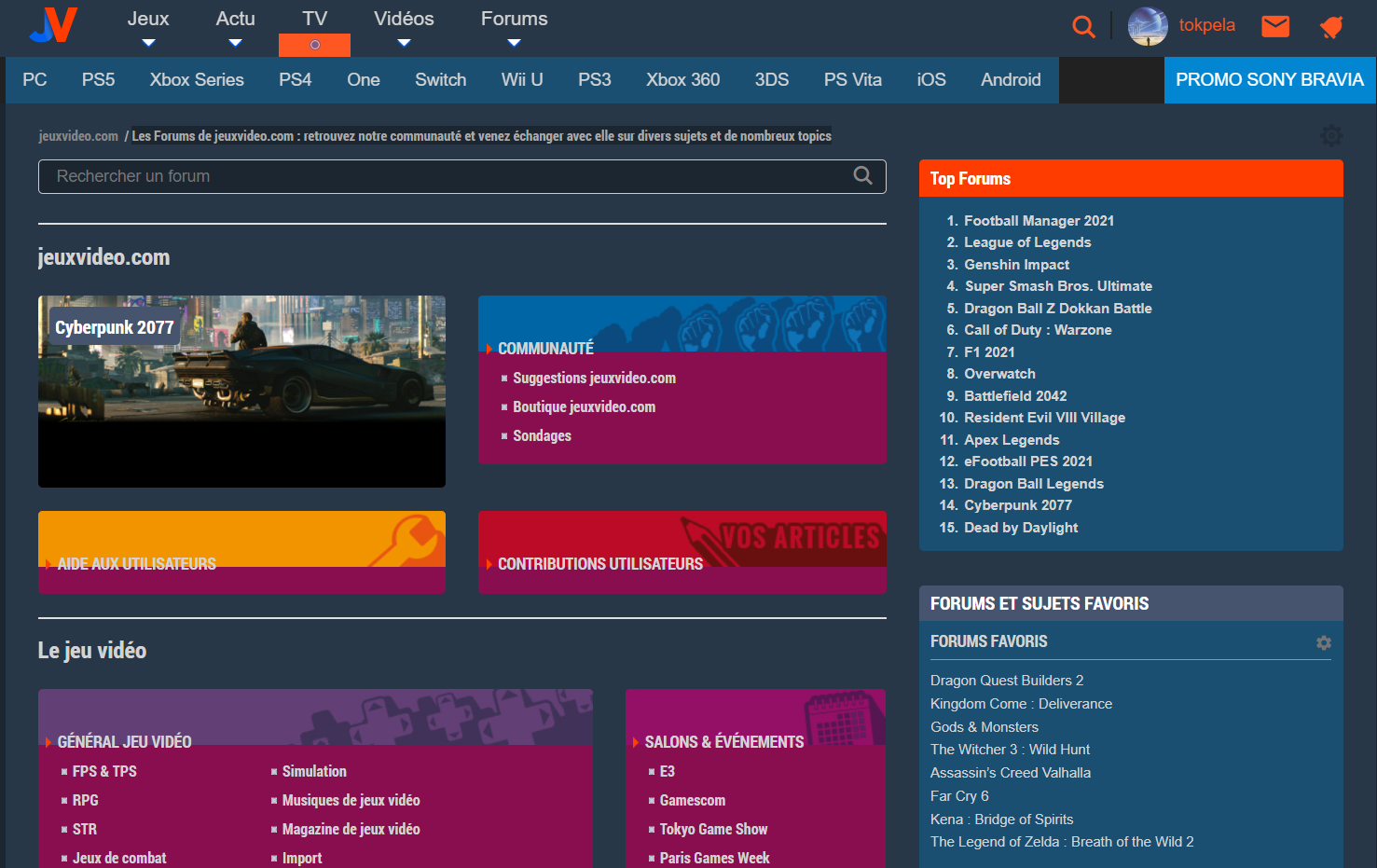Open Football Manager 2021 top forum

1039,221
